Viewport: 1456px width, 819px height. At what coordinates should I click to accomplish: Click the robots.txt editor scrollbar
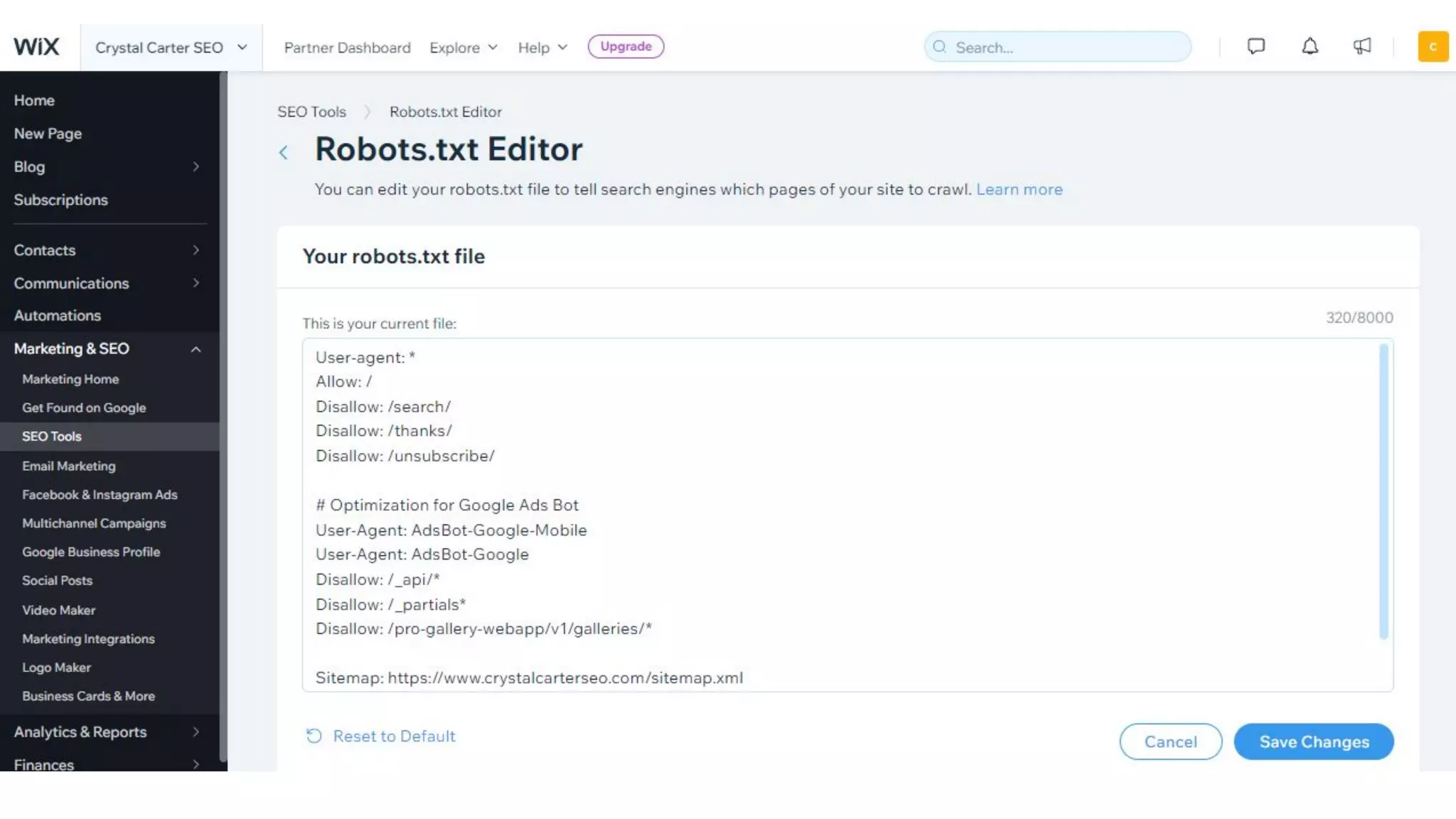(x=1383, y=491)
